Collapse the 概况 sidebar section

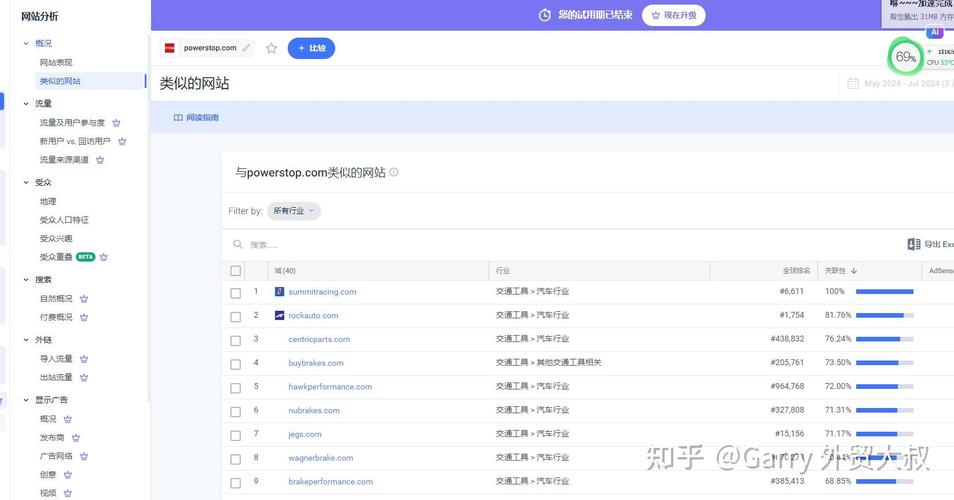(26, 43)
